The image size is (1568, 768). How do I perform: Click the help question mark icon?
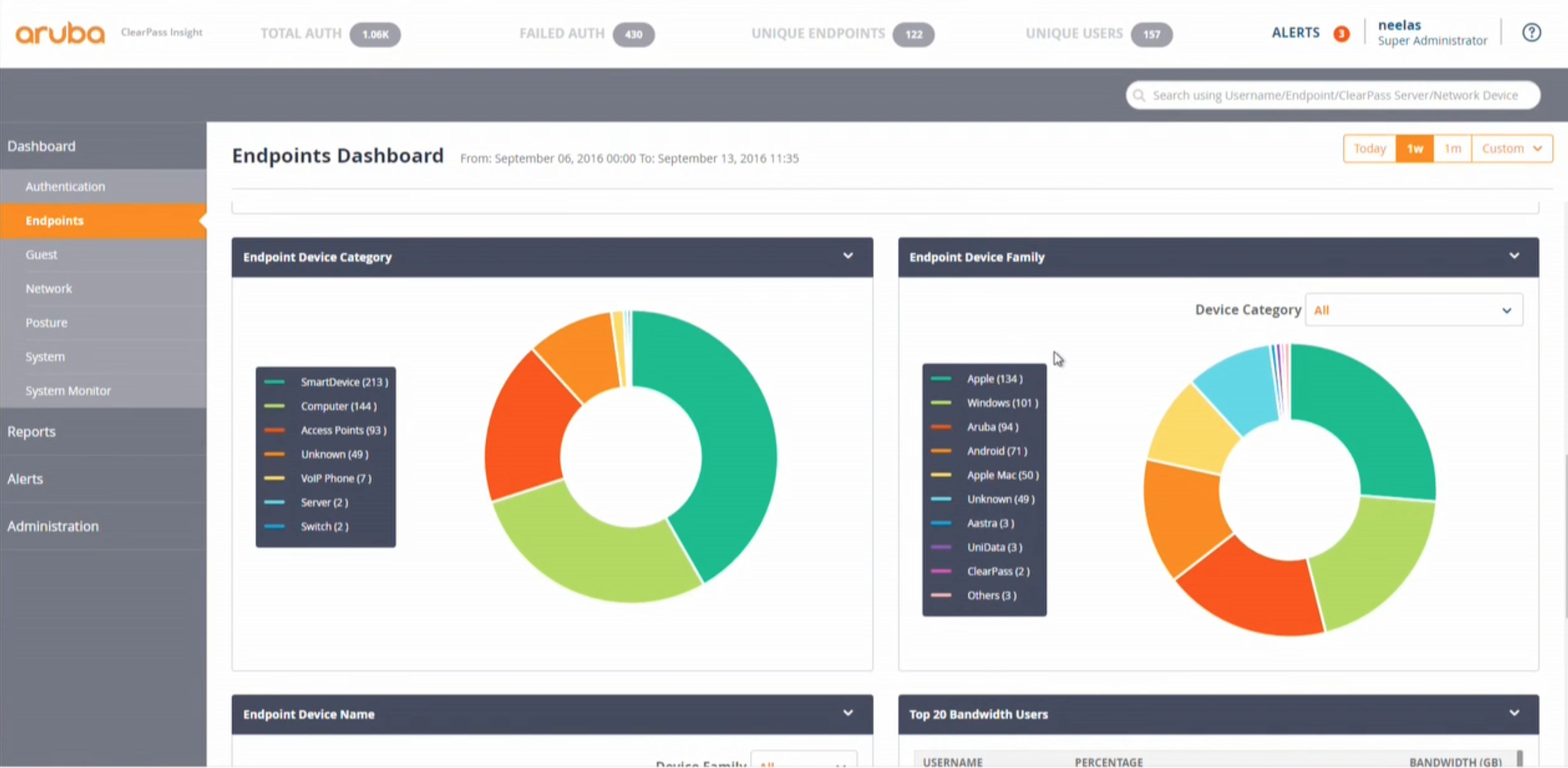(x=1531, y=32)
